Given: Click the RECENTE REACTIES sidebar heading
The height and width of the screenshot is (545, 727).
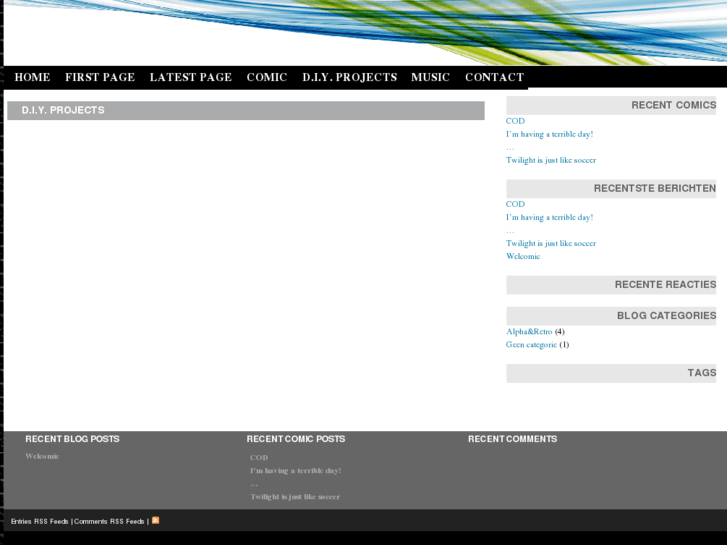Looking at the screenshot, I should pos(665,284).
